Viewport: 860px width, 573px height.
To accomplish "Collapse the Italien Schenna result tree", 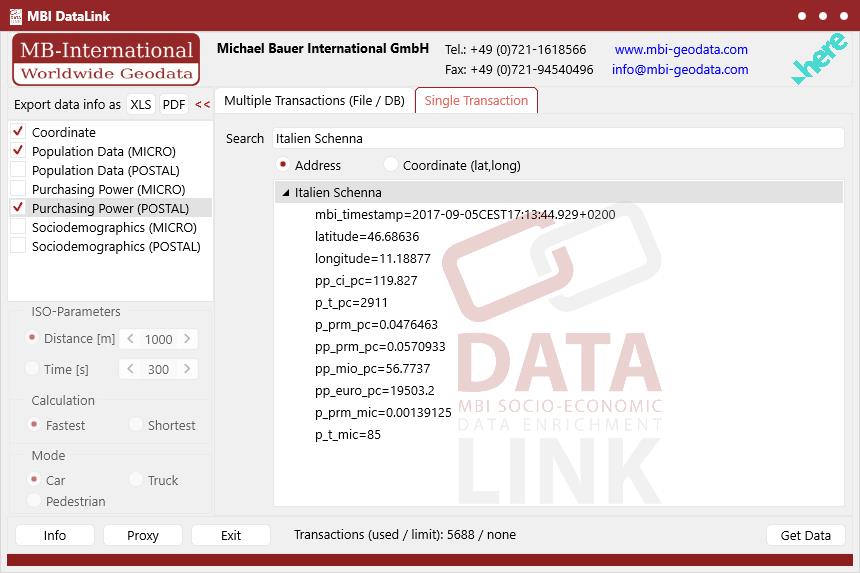I will click(285, 193).
